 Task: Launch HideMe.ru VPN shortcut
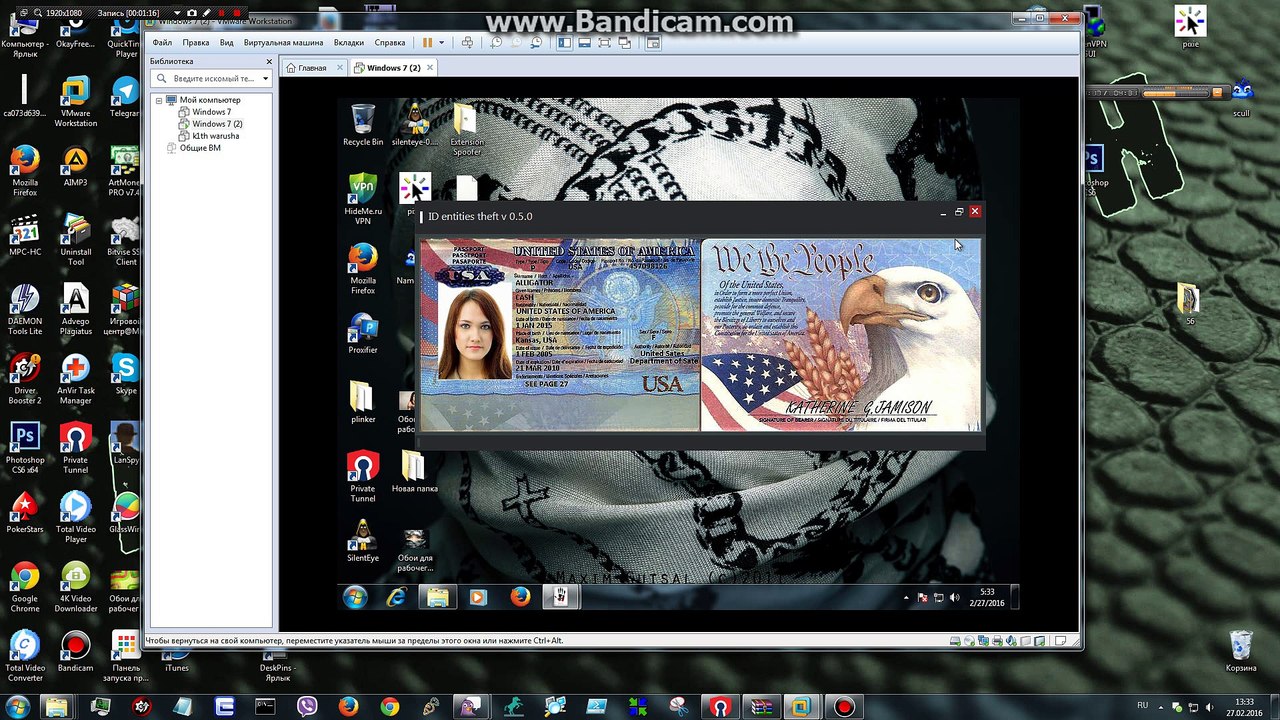click(363, 198)
